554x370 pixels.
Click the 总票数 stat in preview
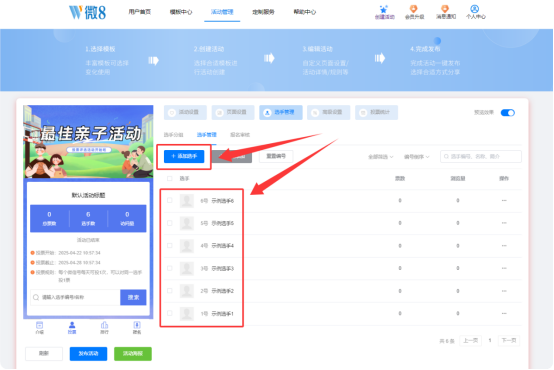tap(49, 218)
